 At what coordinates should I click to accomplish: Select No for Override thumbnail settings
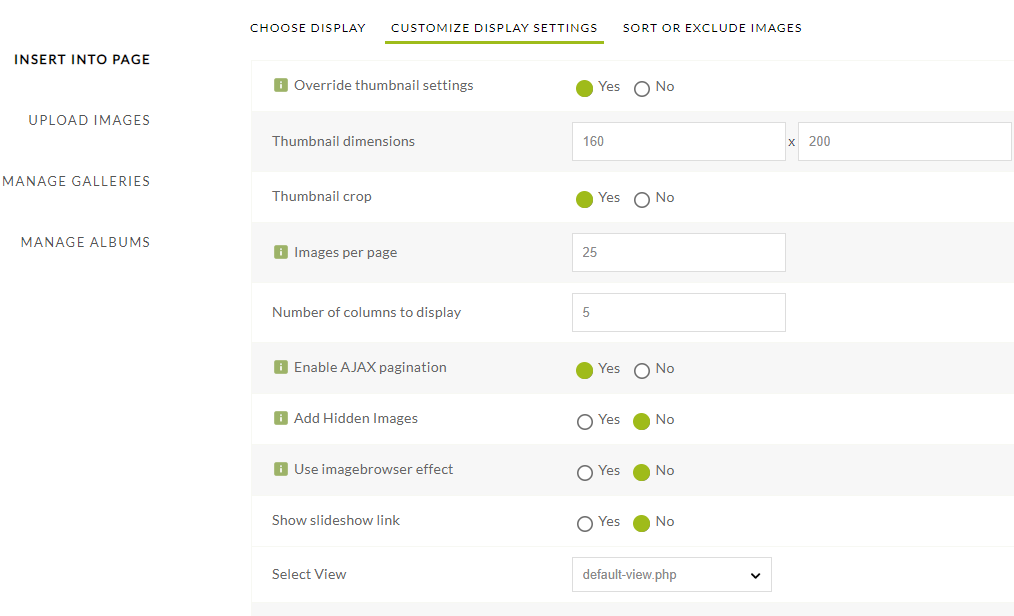pyautogui.click(x=642, y=88)
